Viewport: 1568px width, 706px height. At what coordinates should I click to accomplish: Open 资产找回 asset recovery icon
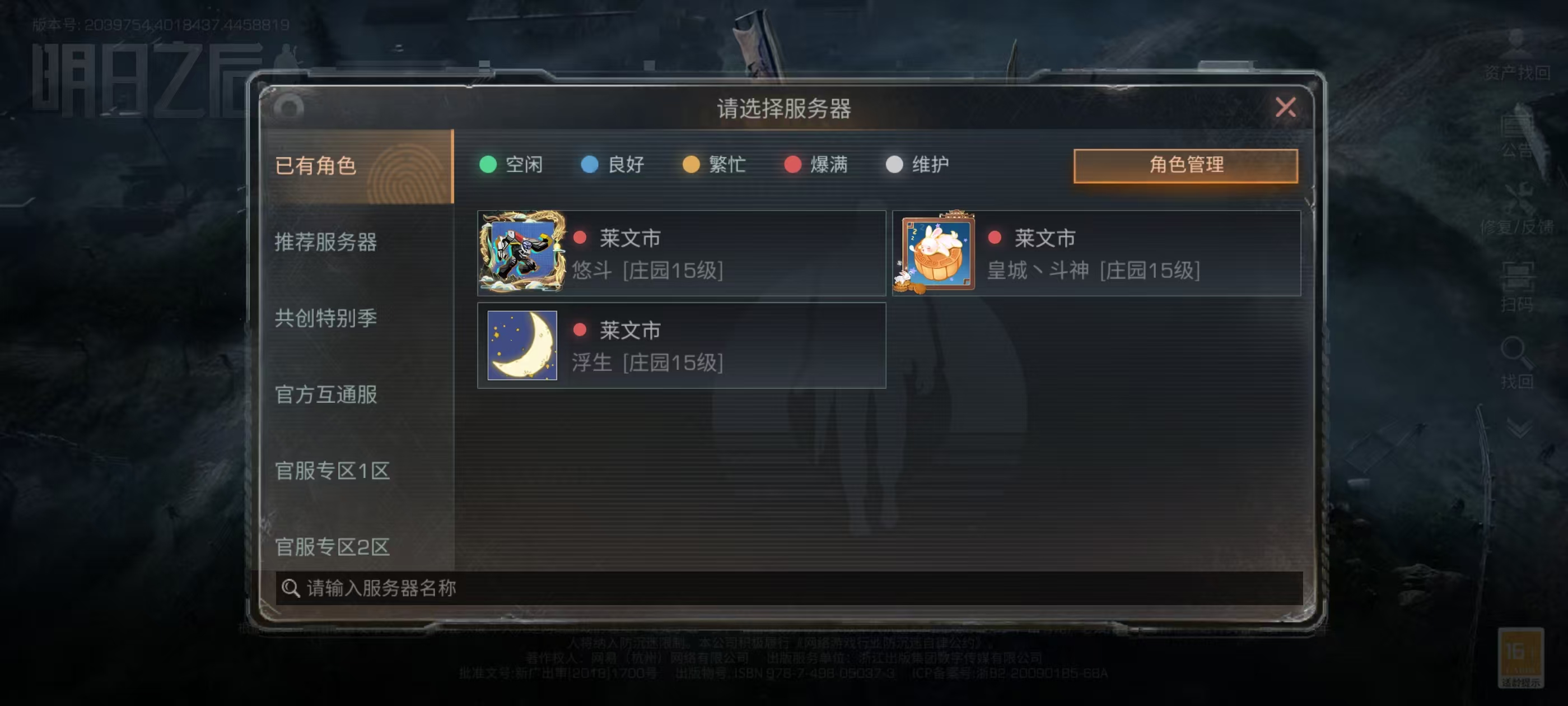coord(1516,55)
